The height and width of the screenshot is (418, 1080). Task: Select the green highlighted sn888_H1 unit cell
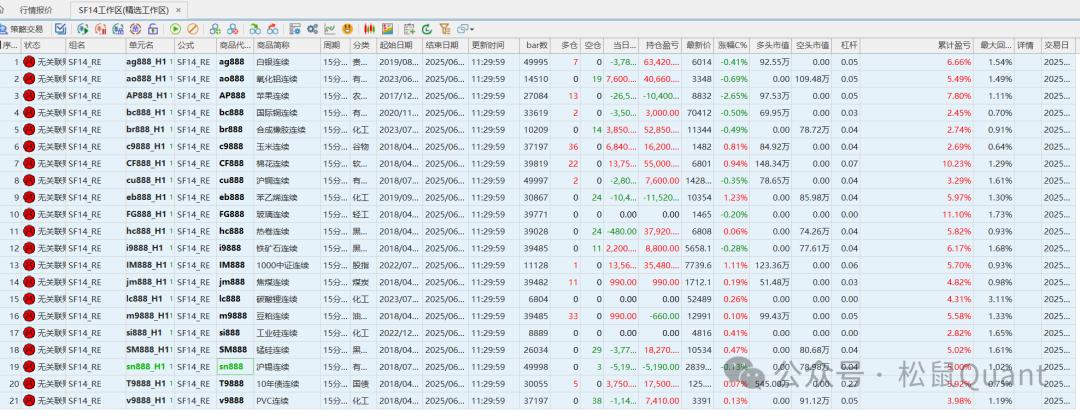tap(146, 366)
